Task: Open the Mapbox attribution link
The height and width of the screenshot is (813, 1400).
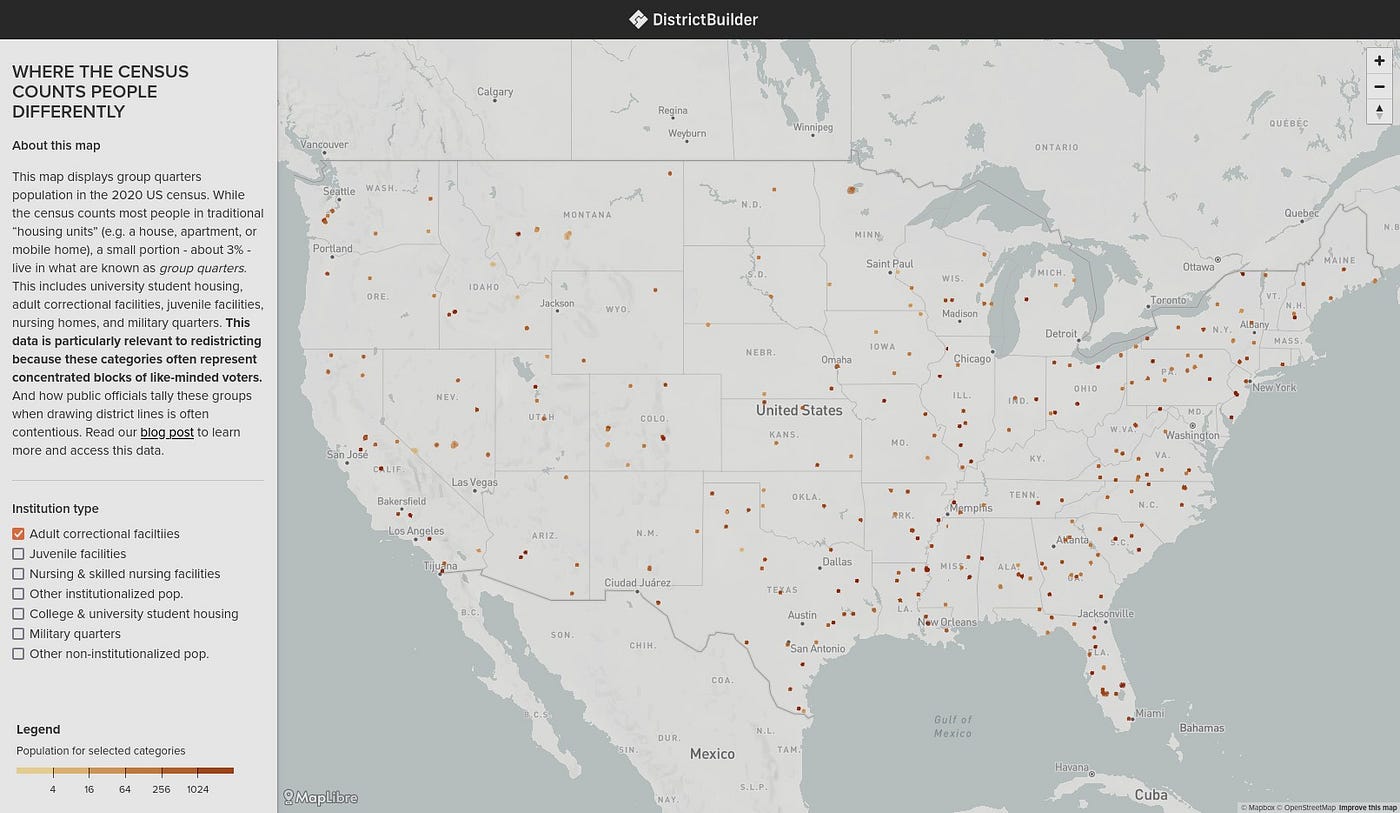Action: pyautogui.click(x=1256, y=807)
